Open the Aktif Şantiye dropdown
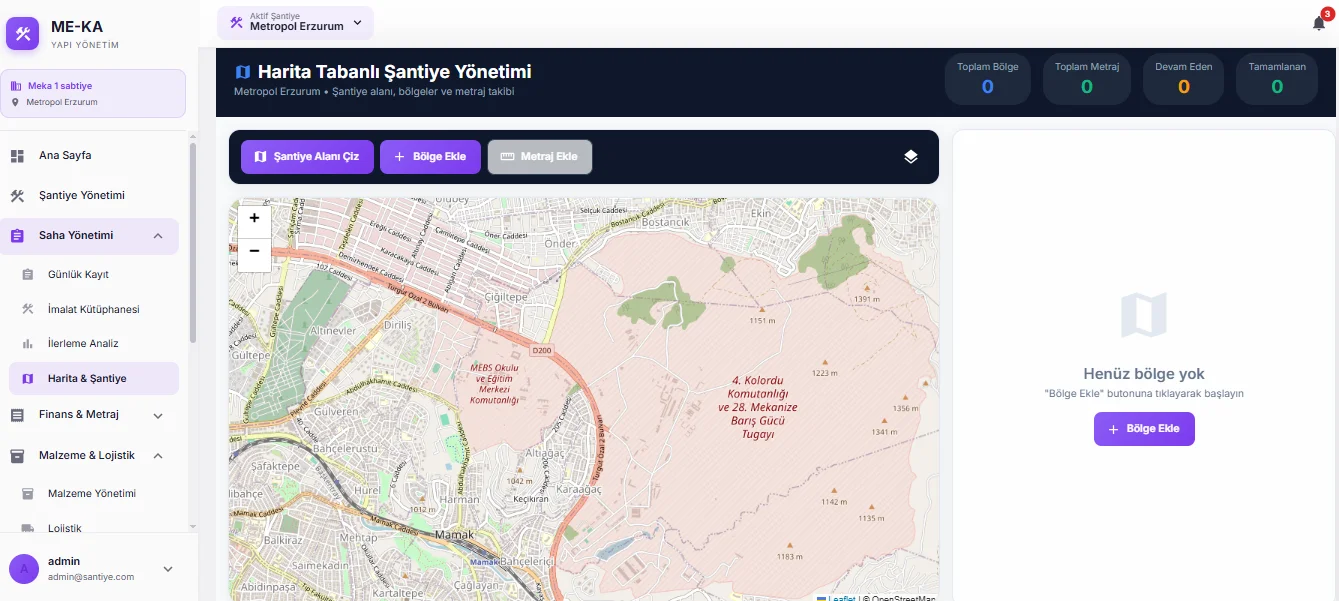 (x=295, y=23)
